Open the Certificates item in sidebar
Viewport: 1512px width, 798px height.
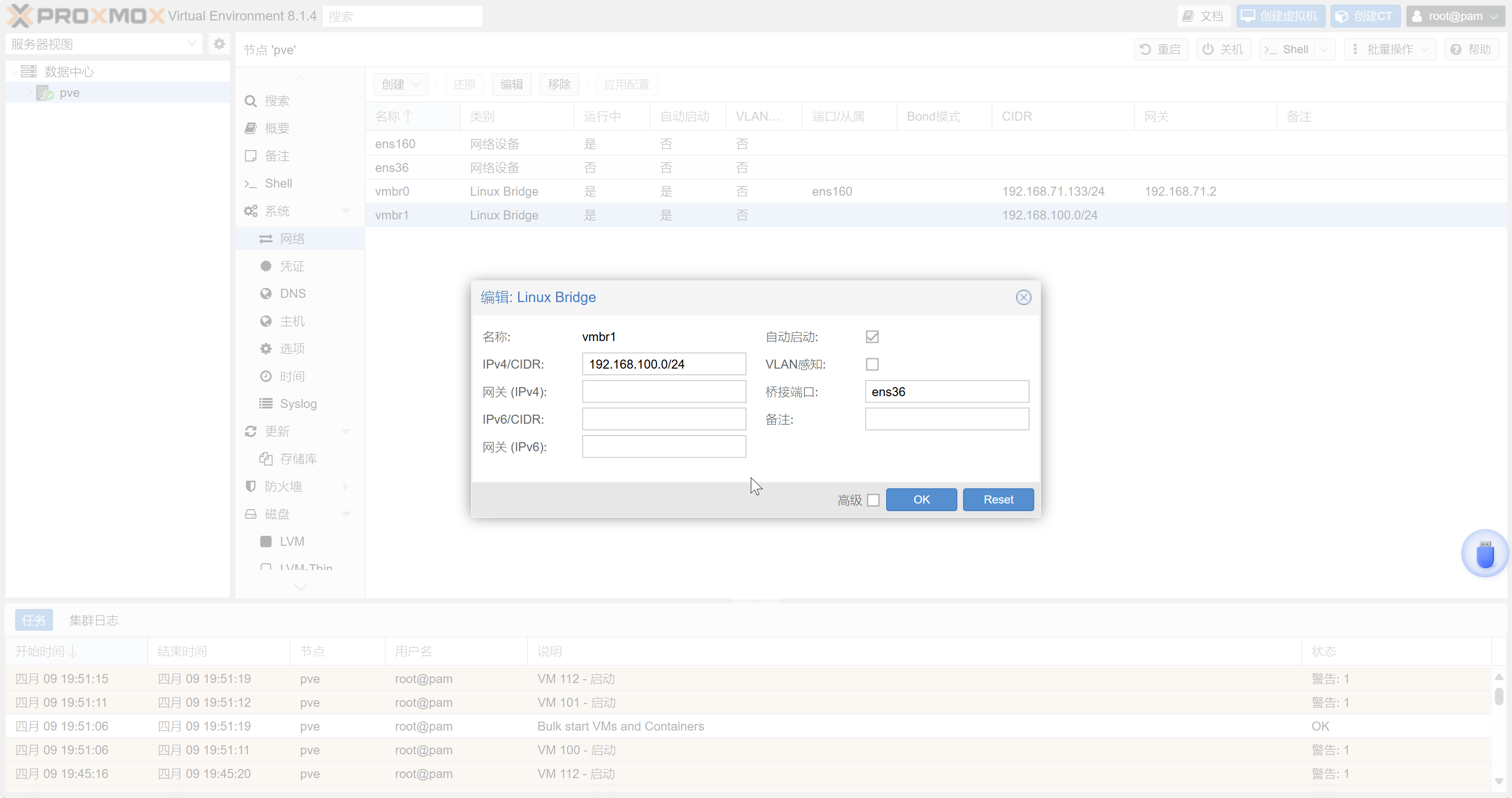[x=292, y=266]
